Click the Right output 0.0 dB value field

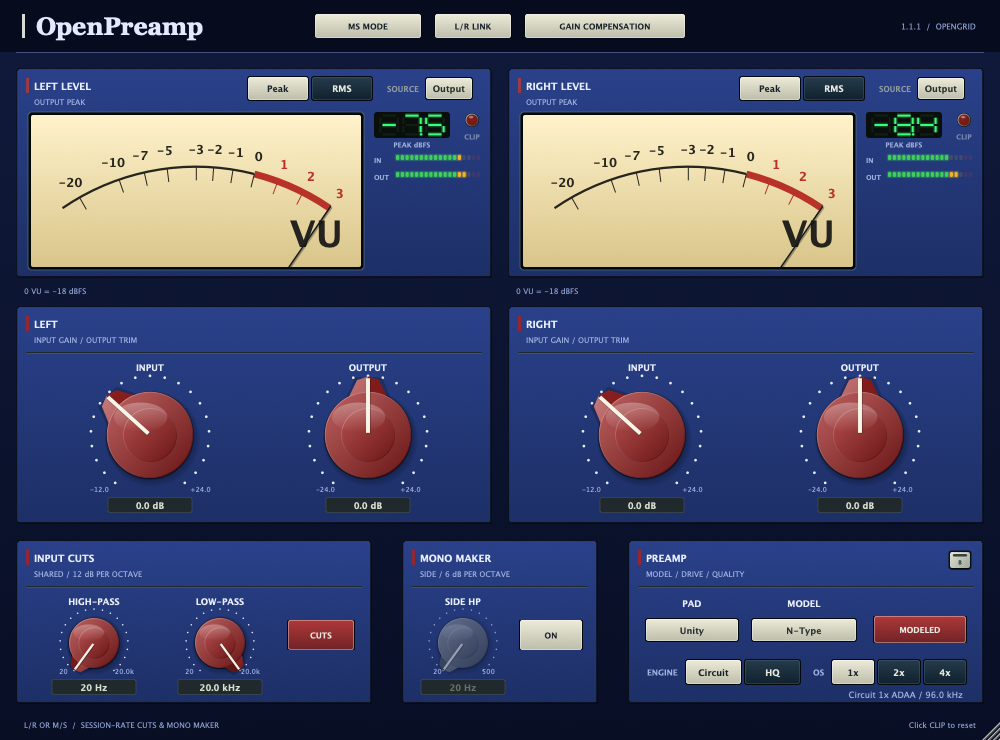pyautogui.click(x=860, y=505)
